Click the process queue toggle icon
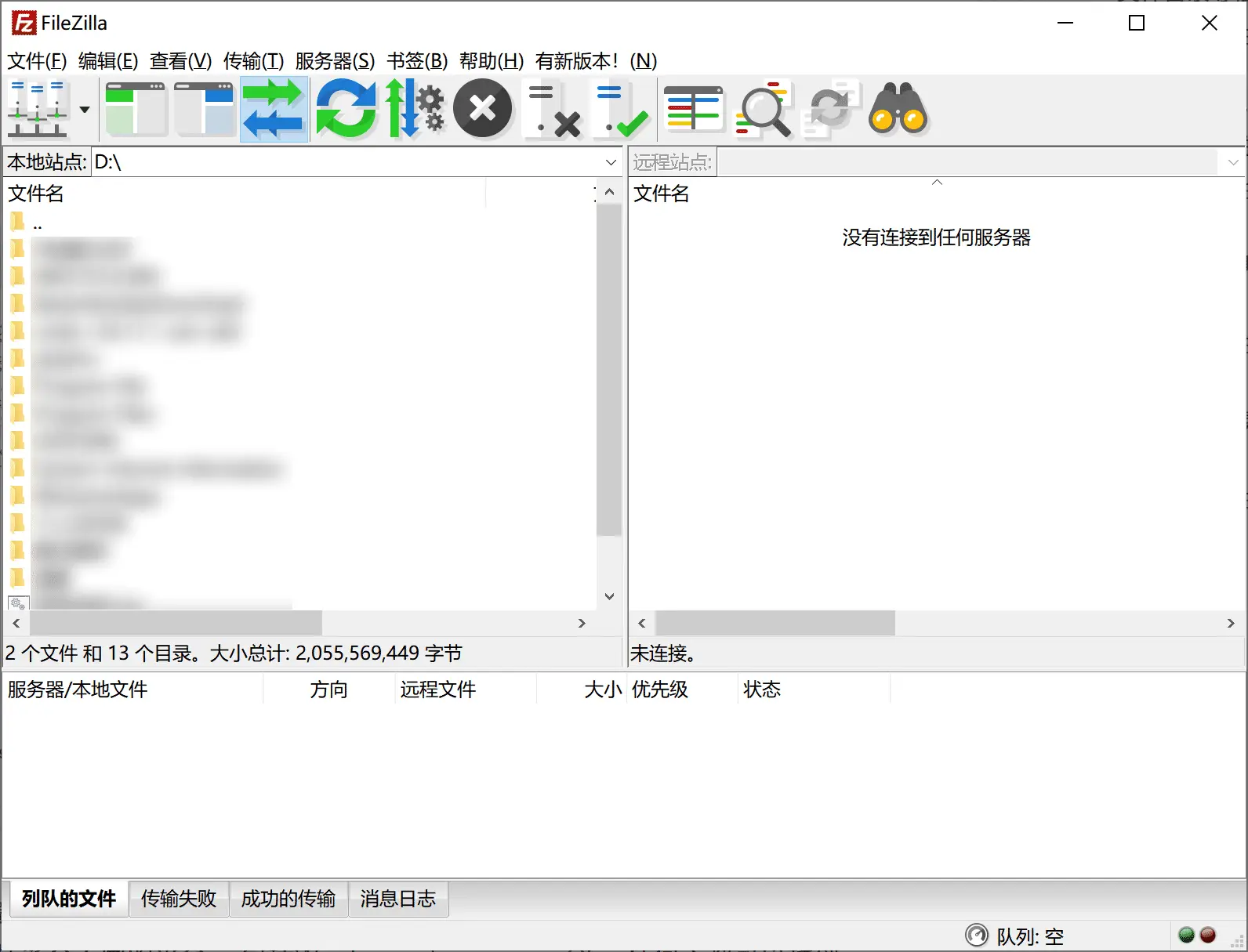1248x952 pixels. pyautogui.click(x=415, y=109)
